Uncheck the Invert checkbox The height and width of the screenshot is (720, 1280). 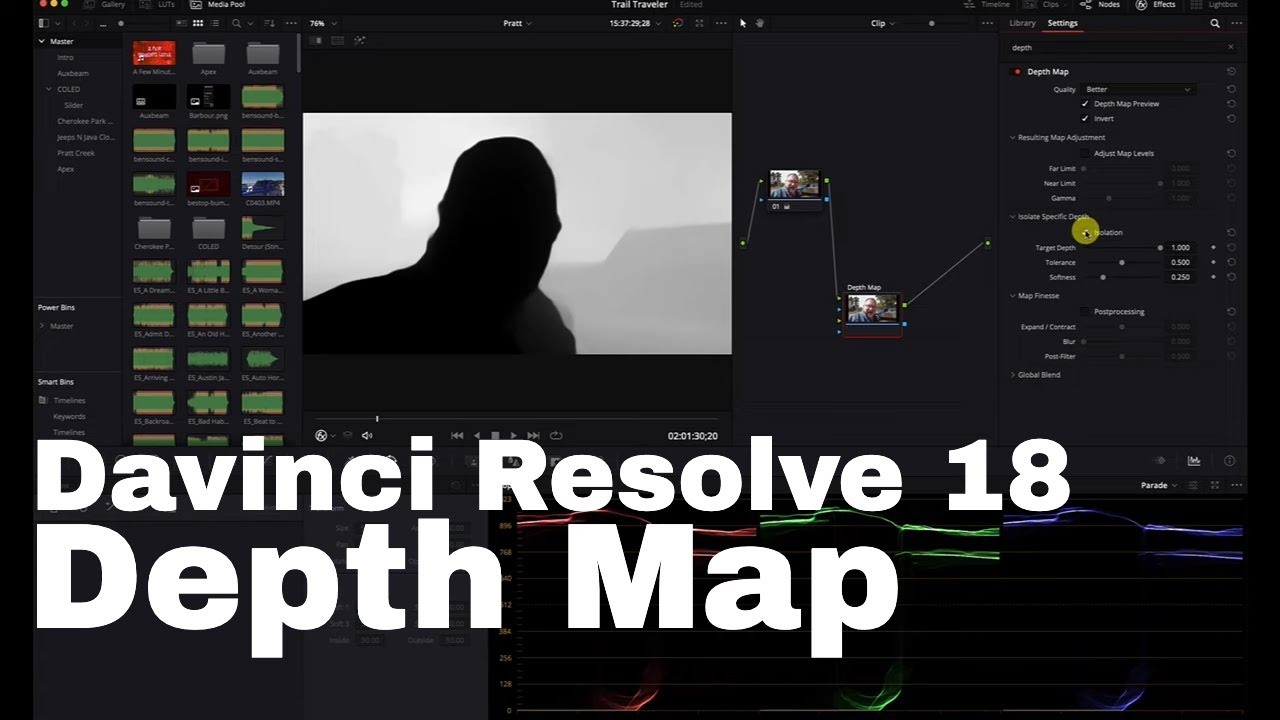pos(1085,118)
